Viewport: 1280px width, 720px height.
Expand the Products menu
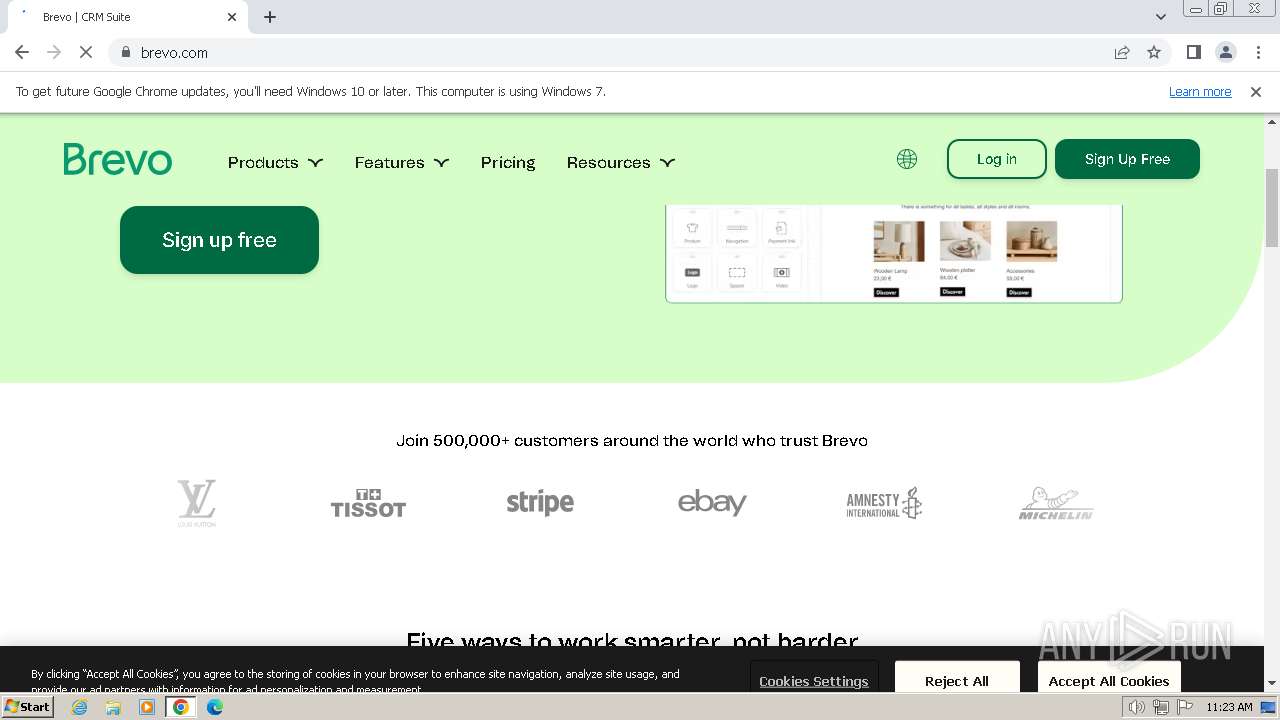[275, 162]
